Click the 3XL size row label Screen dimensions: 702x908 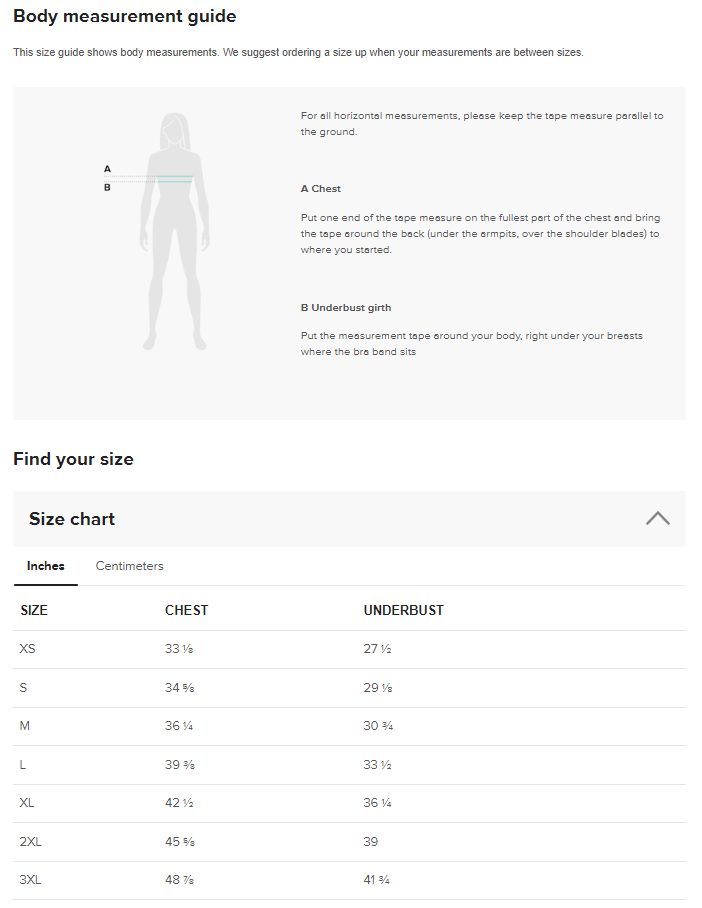31,880
